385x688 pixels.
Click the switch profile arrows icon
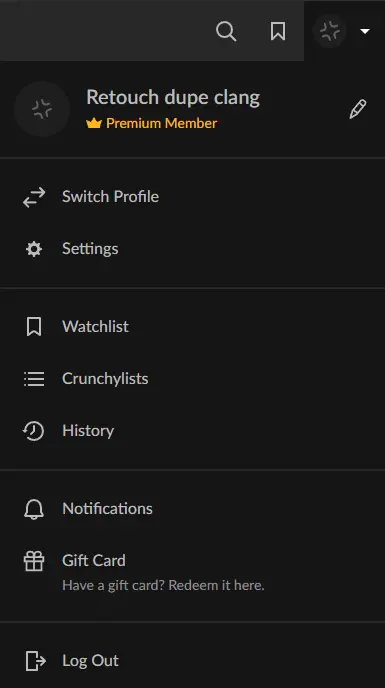[34, 197]
